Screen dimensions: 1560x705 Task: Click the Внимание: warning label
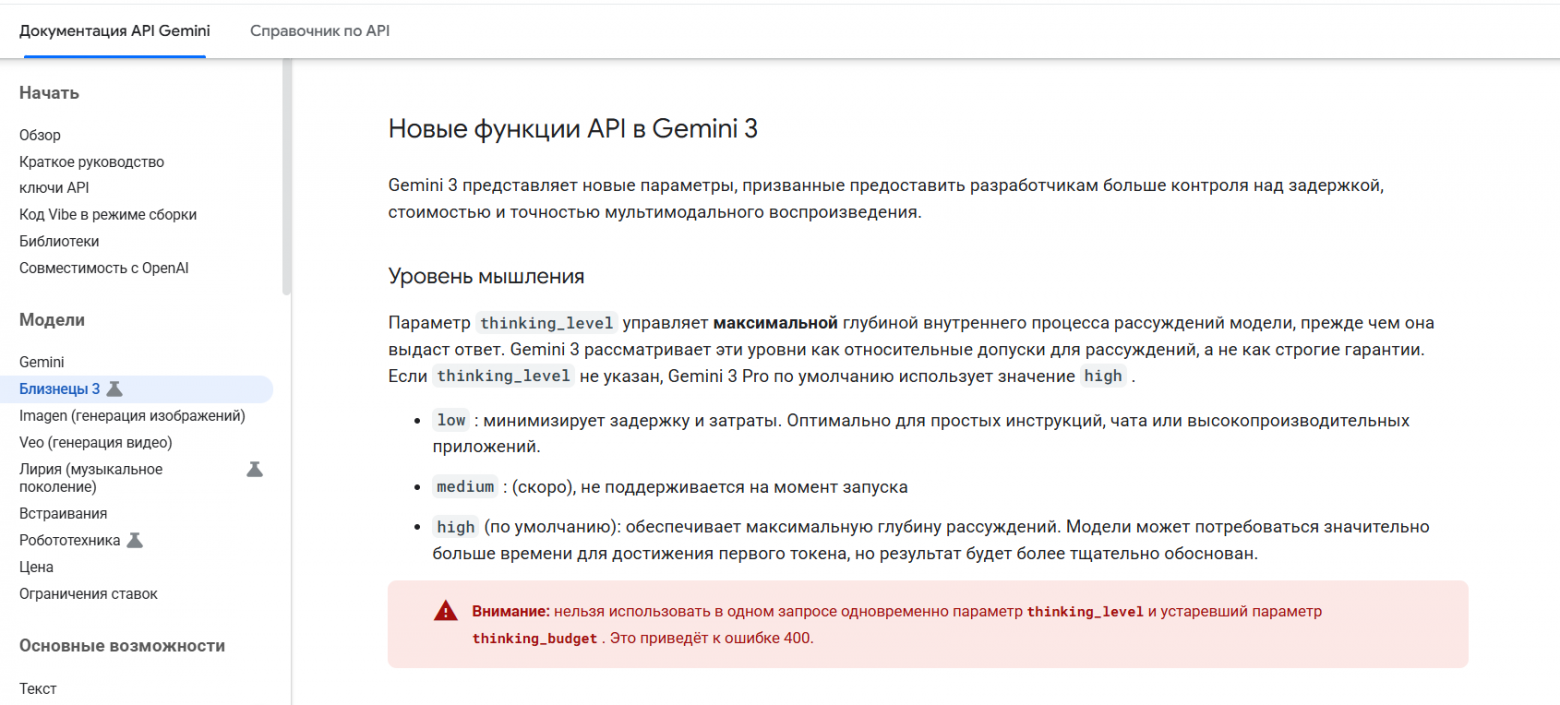coord(511,611)
